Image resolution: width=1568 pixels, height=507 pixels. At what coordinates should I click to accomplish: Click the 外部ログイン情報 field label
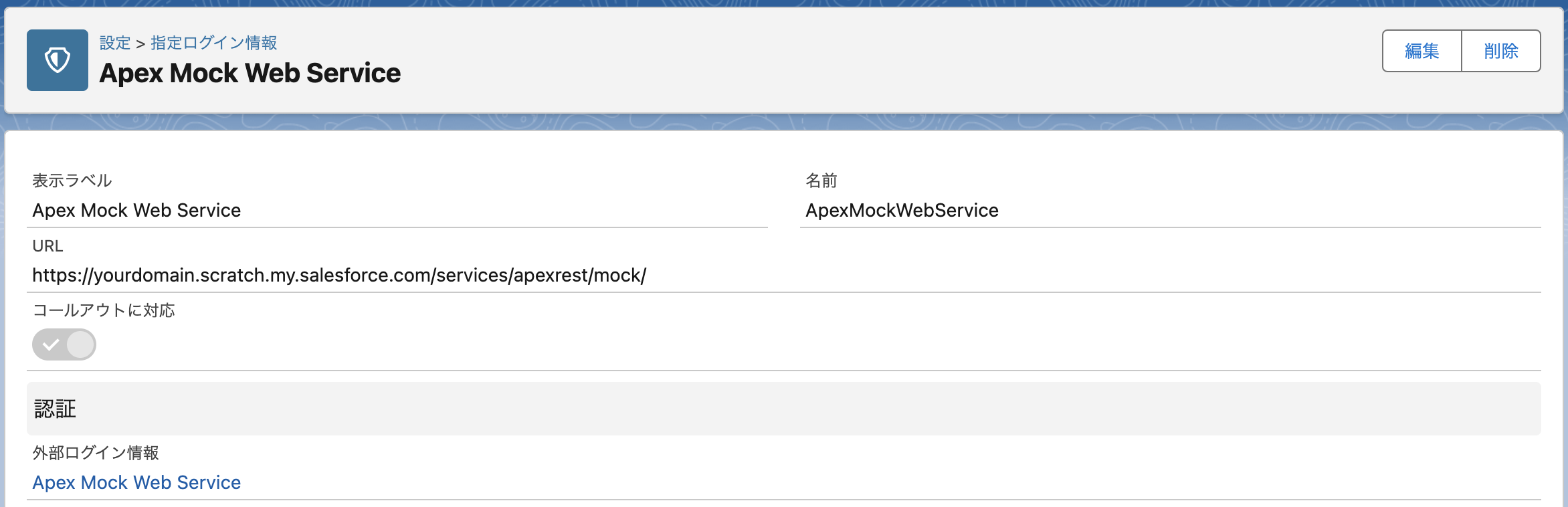[96, 453]
